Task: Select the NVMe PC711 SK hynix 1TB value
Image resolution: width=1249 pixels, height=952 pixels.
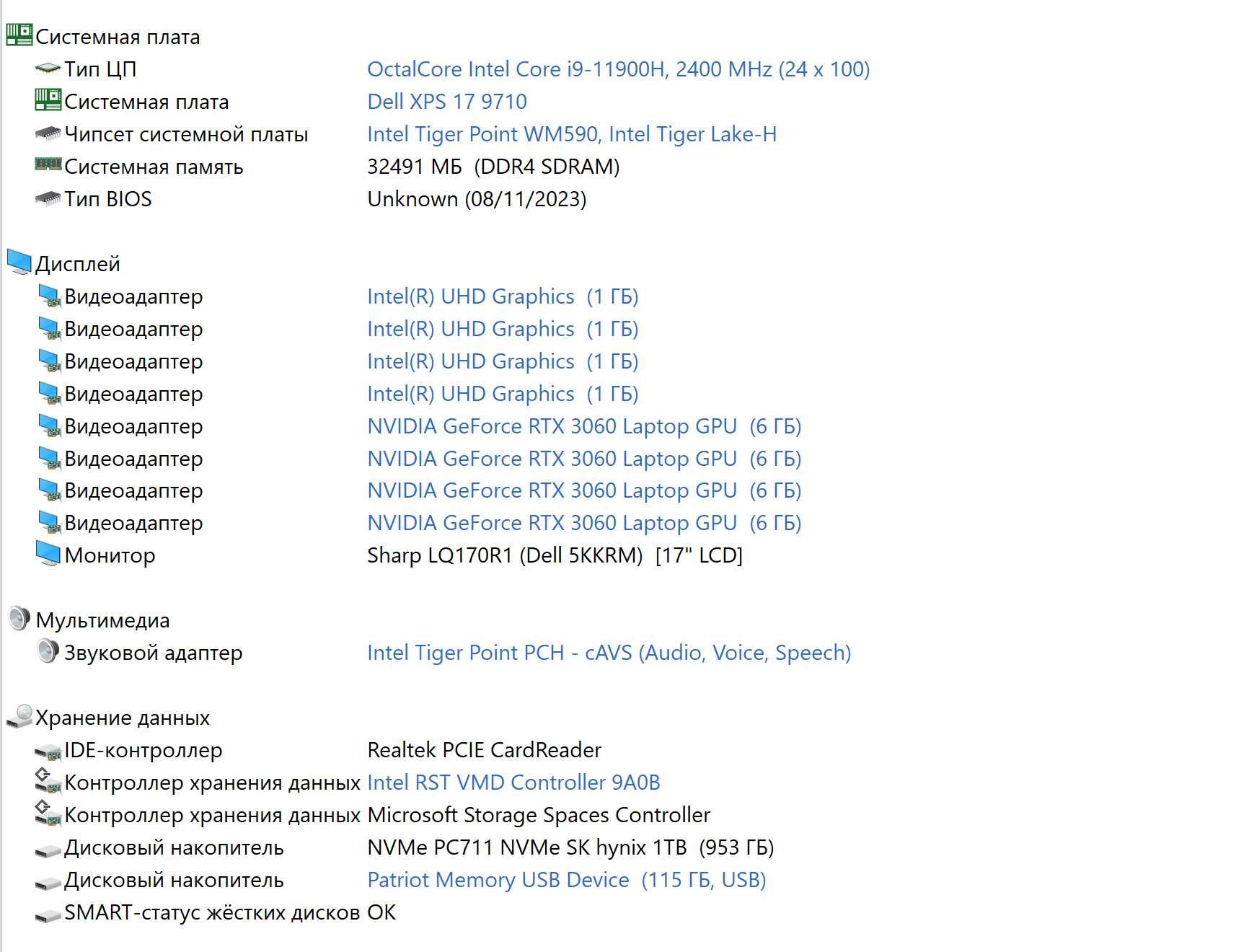Action: tap(570, 847)
